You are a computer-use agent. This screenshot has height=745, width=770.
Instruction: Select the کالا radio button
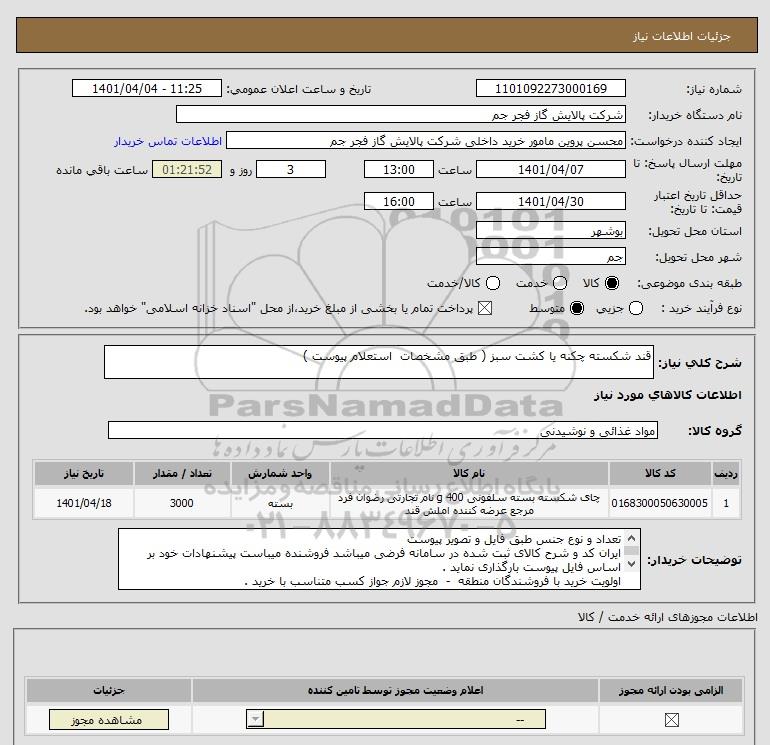coord(612,283)
